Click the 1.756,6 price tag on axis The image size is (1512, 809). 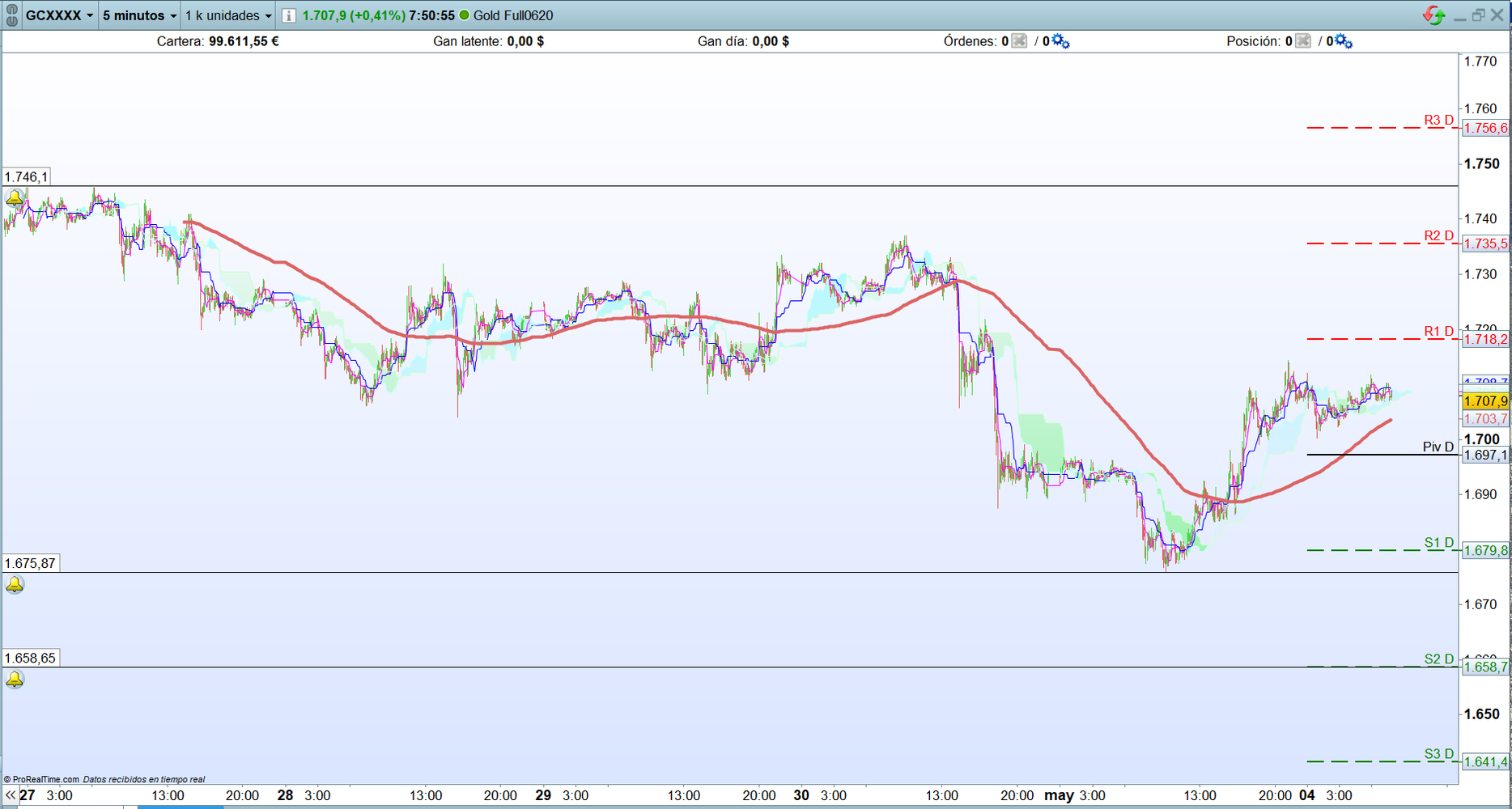pos(1486,128)
